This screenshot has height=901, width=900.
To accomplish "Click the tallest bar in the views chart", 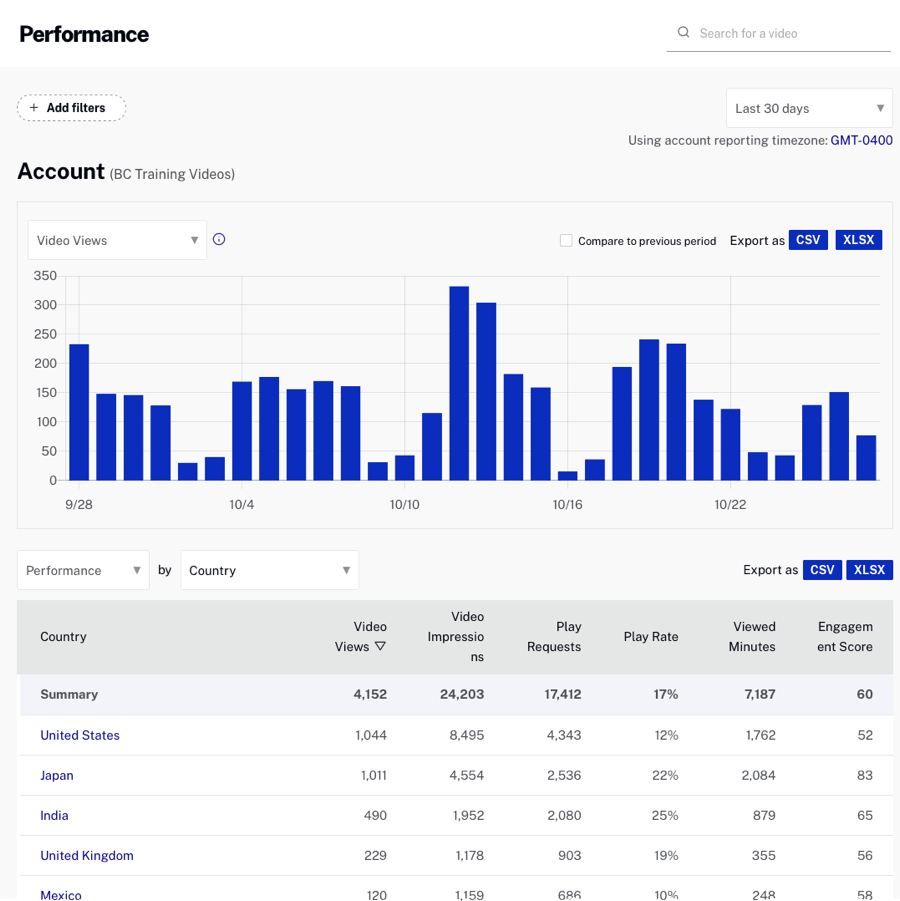I will (460, 380).
